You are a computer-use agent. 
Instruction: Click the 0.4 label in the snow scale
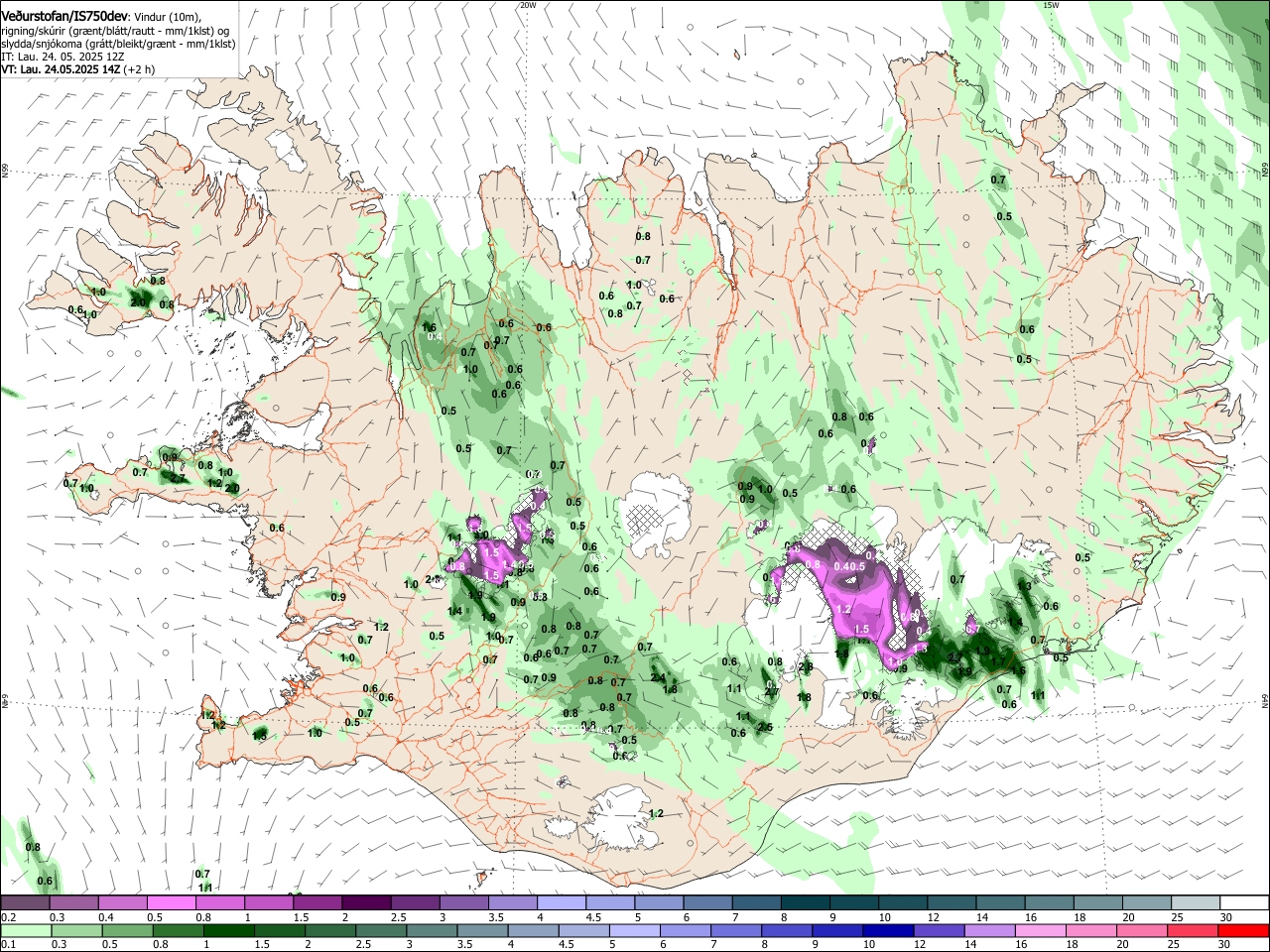click(105, 917)
